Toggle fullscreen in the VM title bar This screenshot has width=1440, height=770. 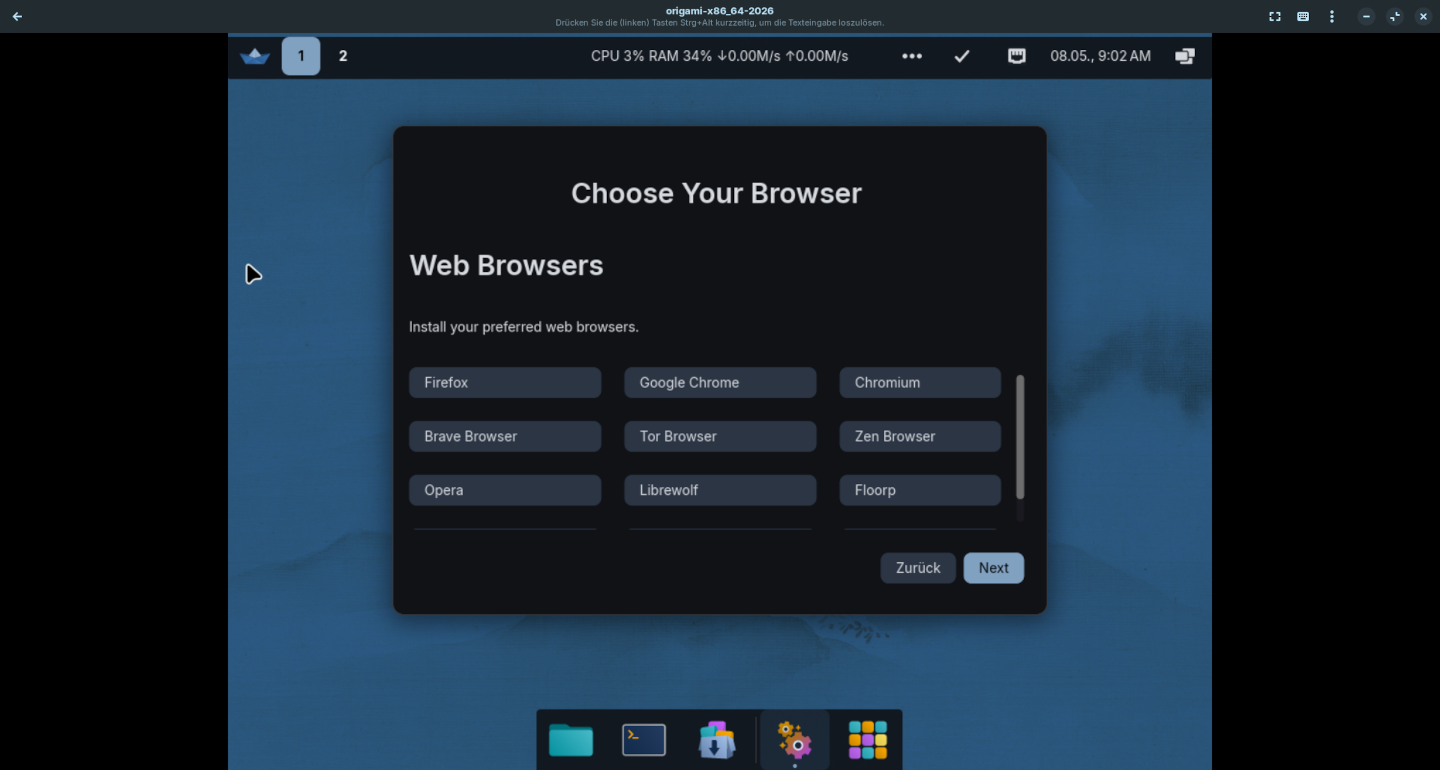(1275, 16)
